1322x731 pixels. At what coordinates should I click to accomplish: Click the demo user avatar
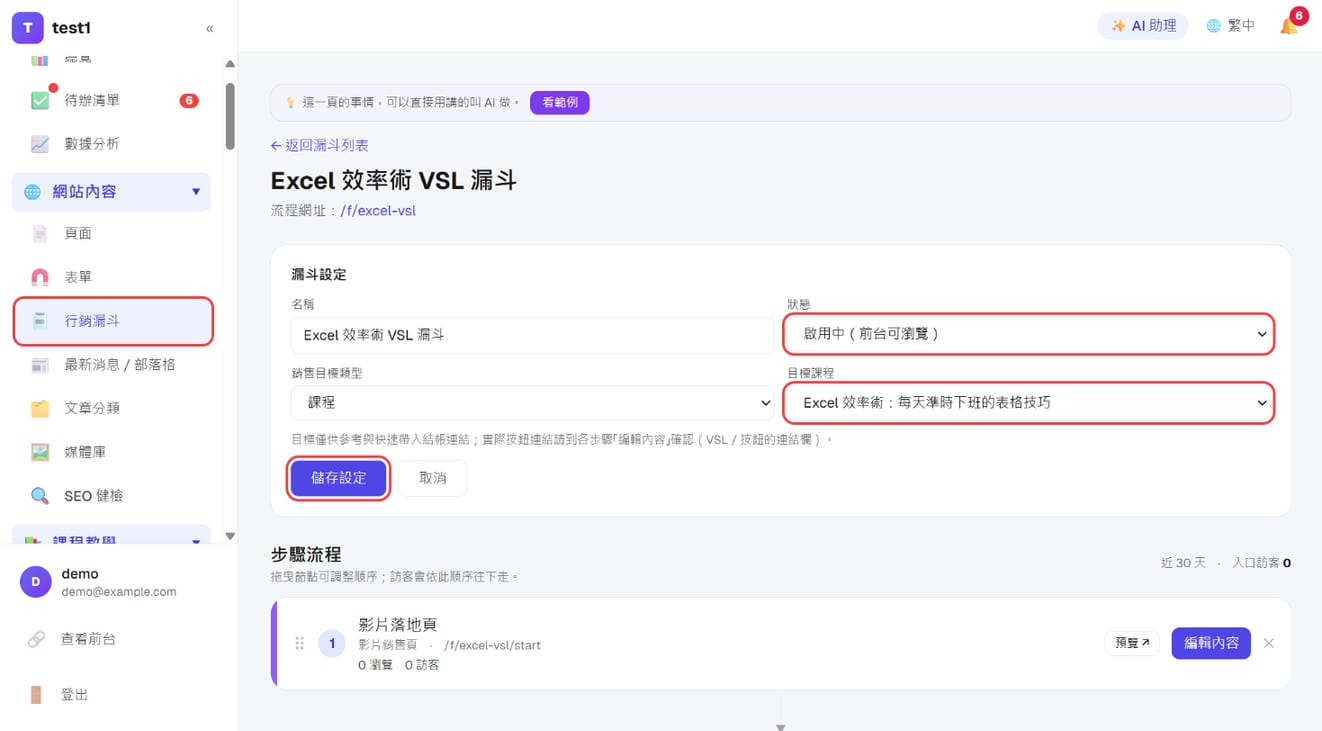pos(35,582)
